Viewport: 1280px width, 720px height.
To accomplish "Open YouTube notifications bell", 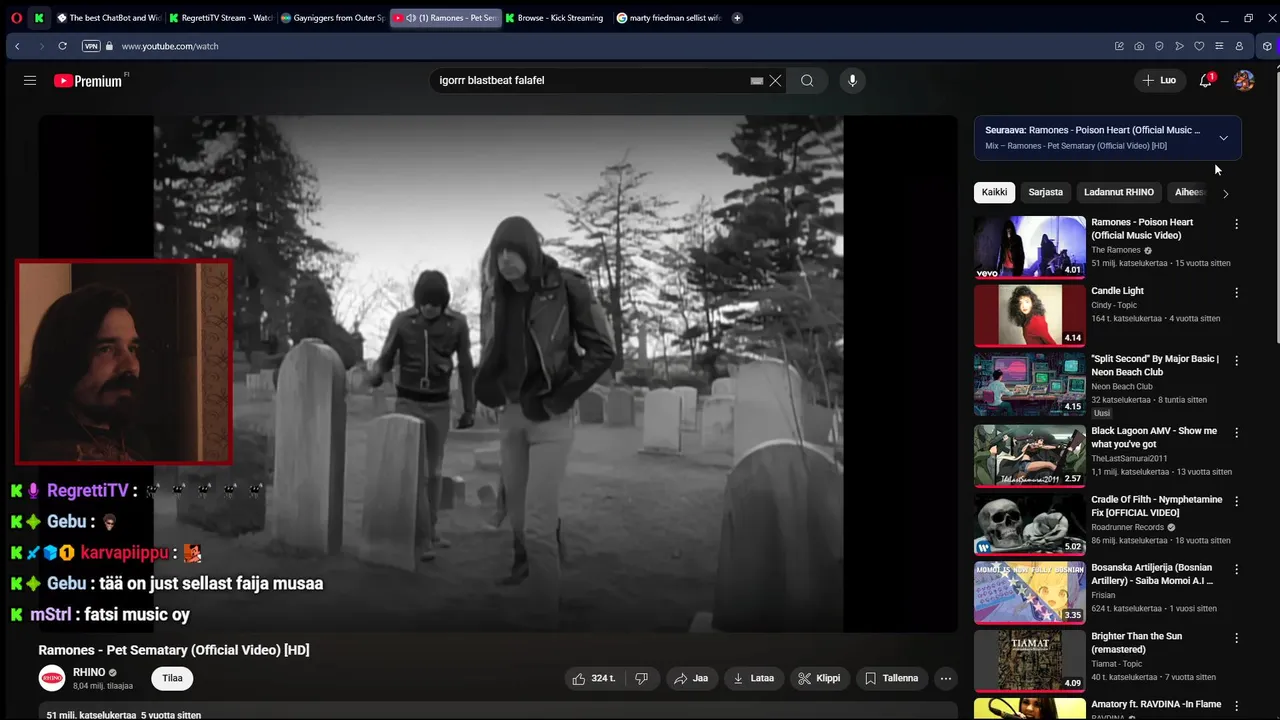I will (1206, 80).
